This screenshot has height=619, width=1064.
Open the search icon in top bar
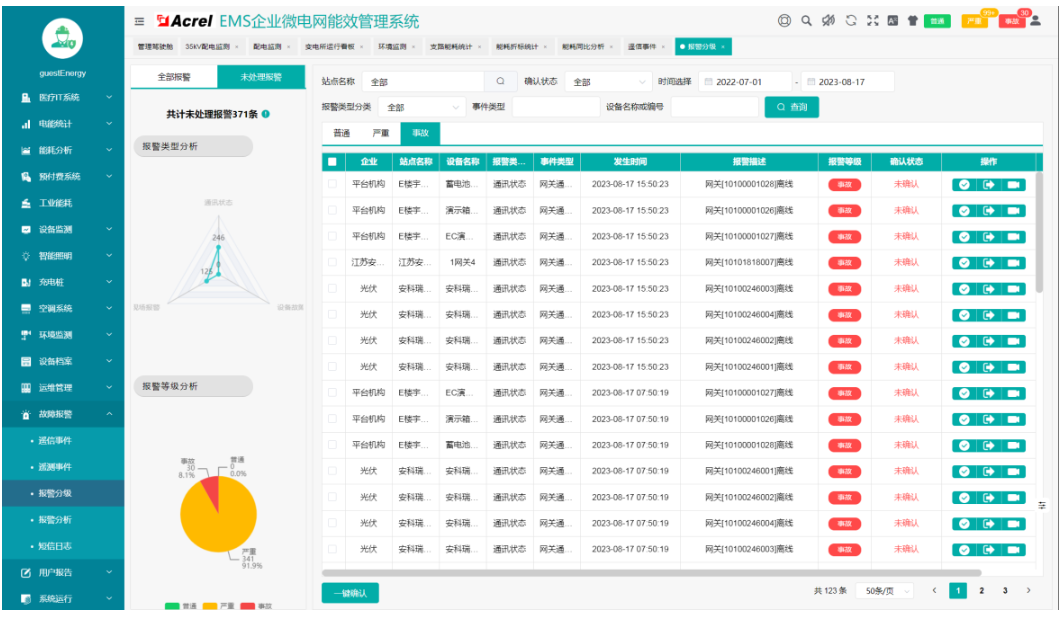(806, 21)
